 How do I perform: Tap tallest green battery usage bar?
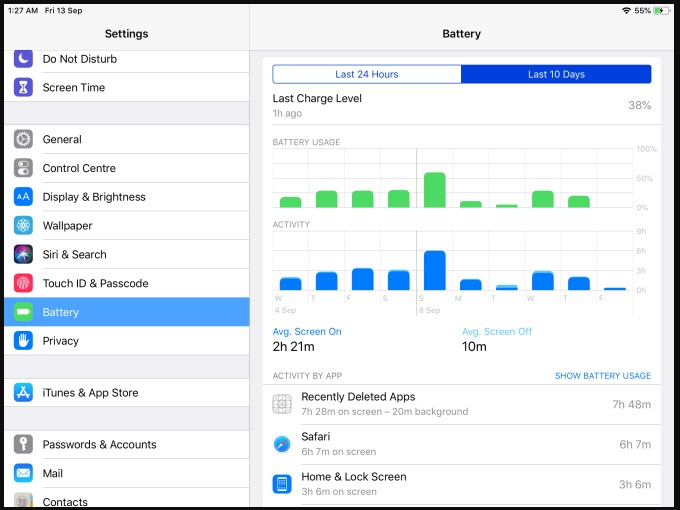[x=434, y=190]
